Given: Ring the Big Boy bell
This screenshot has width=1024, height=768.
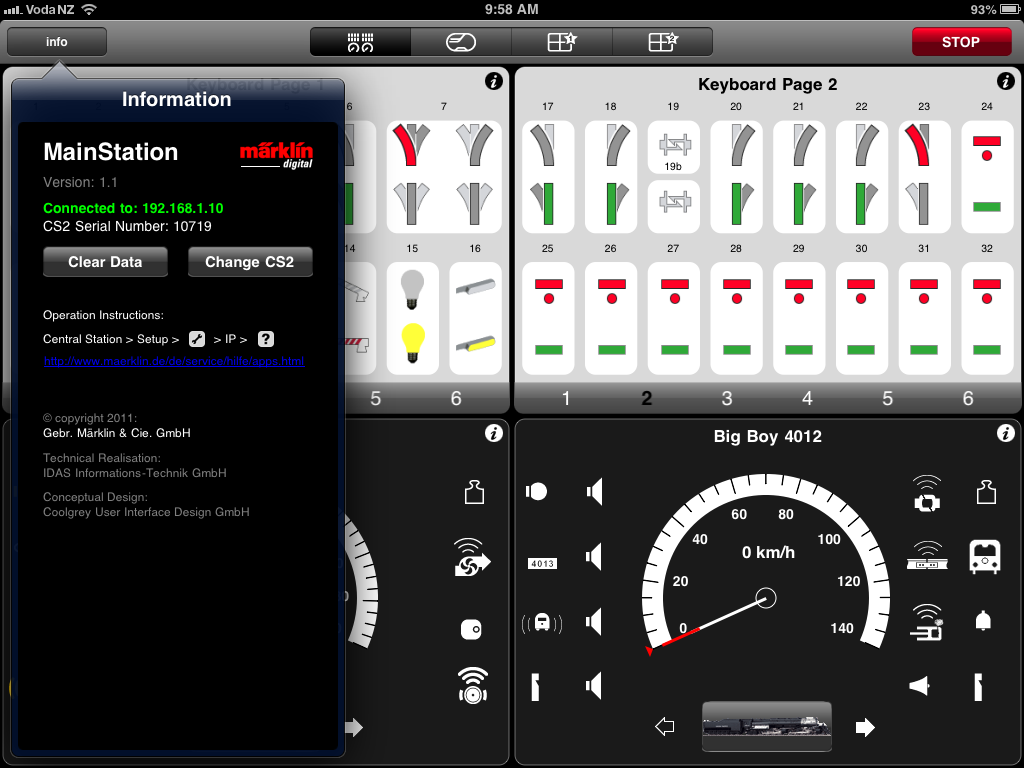Looking at the screenshot, I should pos(983,620).
